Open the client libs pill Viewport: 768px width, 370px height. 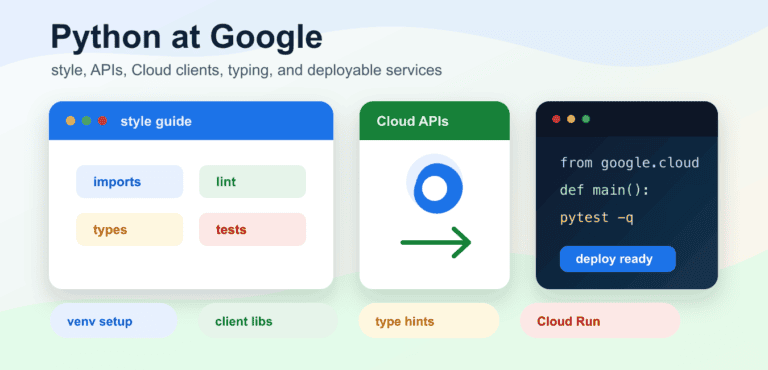[x=268, y=321]
